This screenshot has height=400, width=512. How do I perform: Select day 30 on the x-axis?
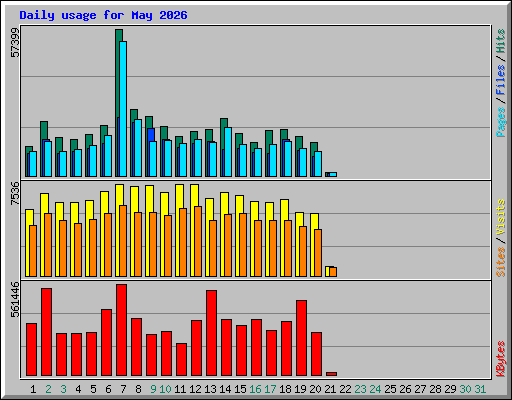click(x=465, y=389)
